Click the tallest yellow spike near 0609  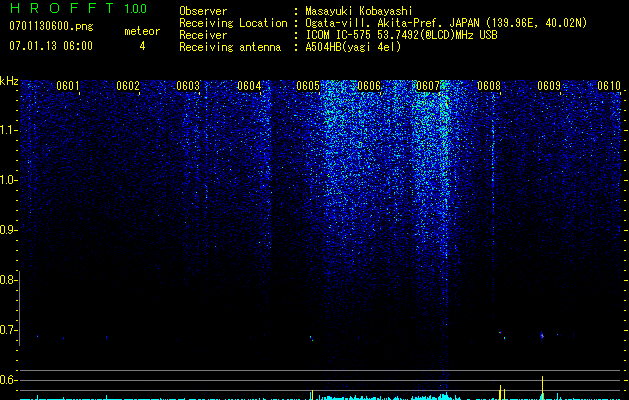(x=542, y=387)
